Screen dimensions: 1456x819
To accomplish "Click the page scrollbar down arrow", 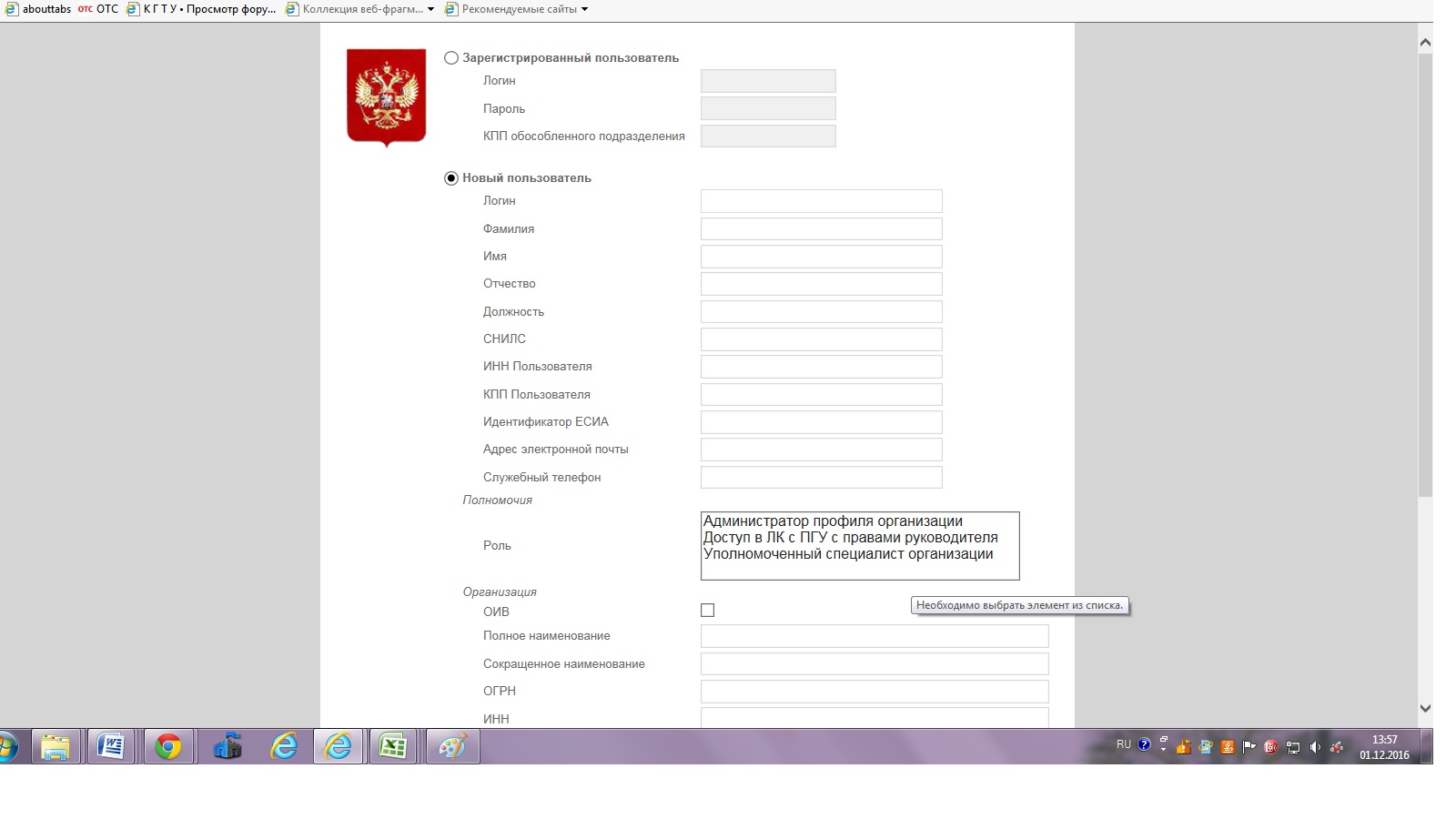I will pyautogui.click(x=1425, y=708).
